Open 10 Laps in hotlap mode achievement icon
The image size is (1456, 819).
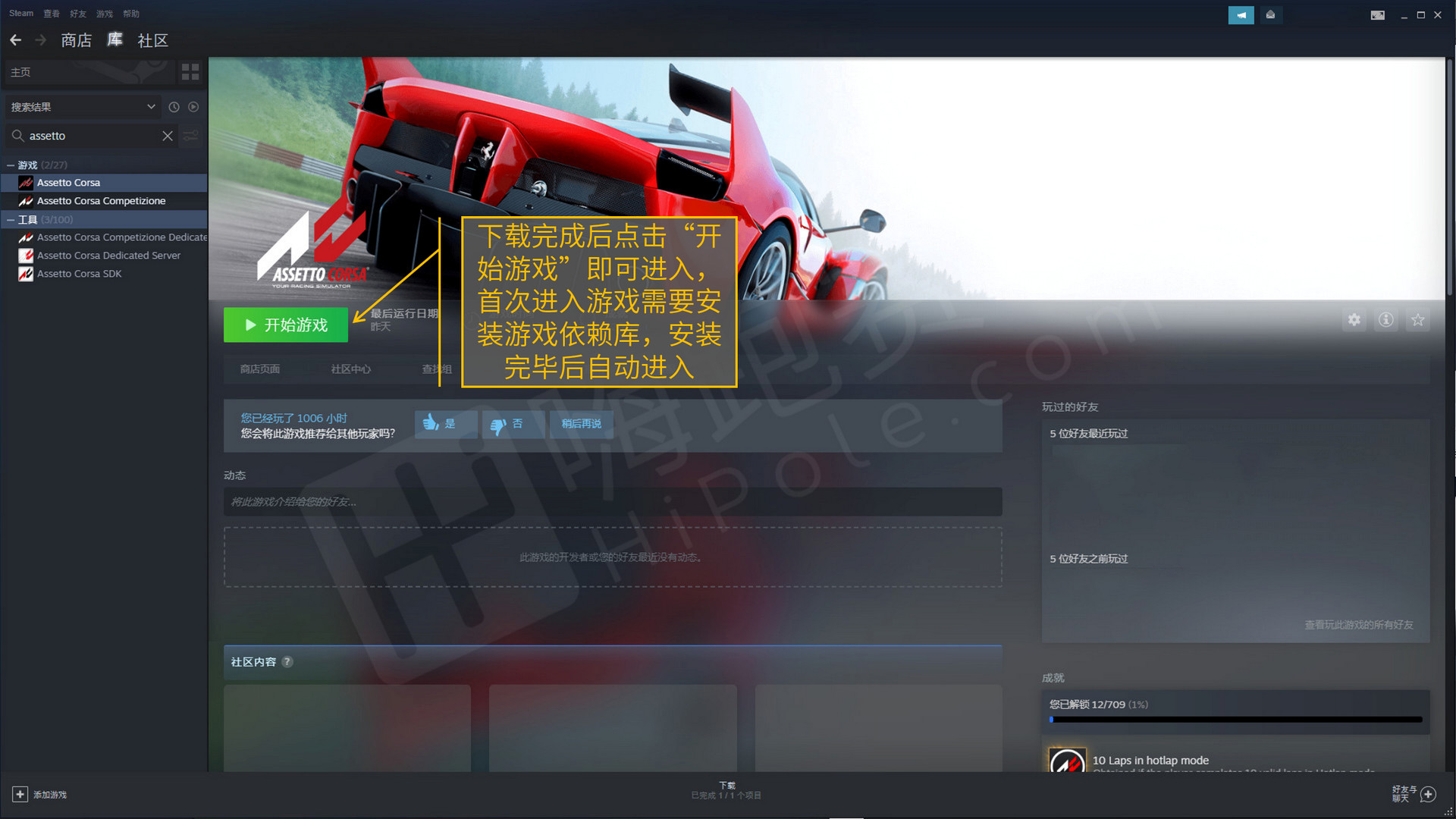[1068, 761]
